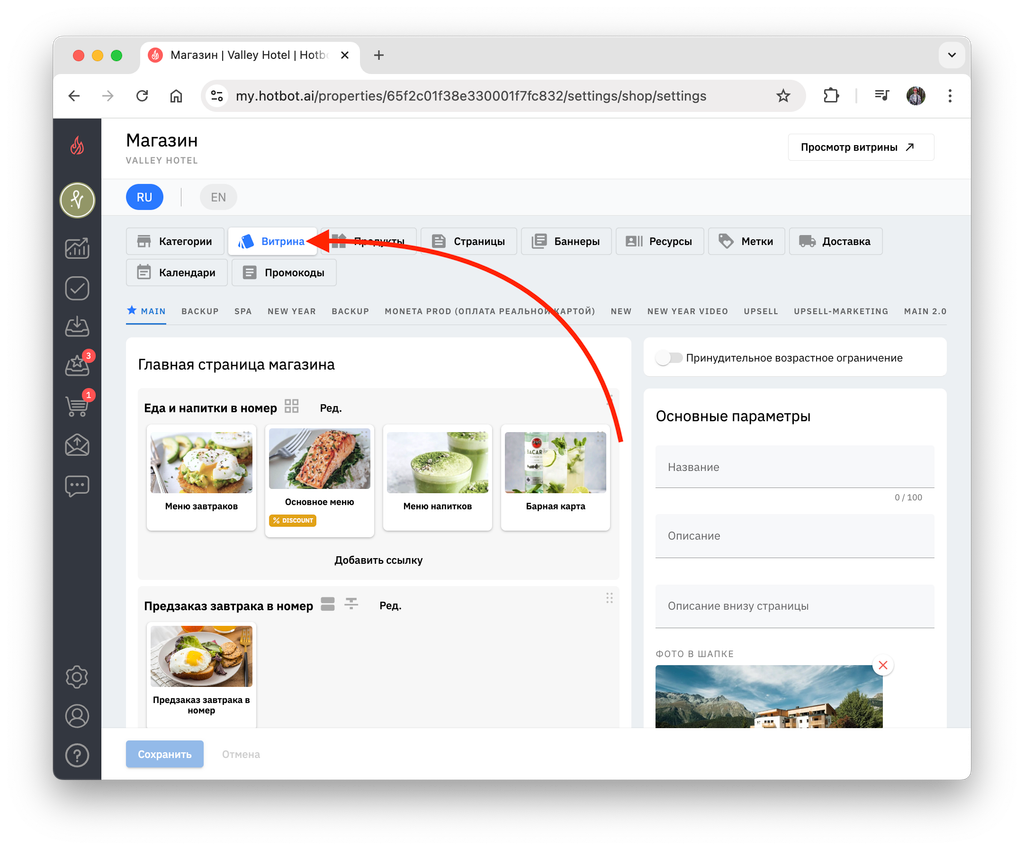The width and height of the screenshot is (1024, 850).
Task: Open the Календари tab
Action: click(x=176, y=272)
